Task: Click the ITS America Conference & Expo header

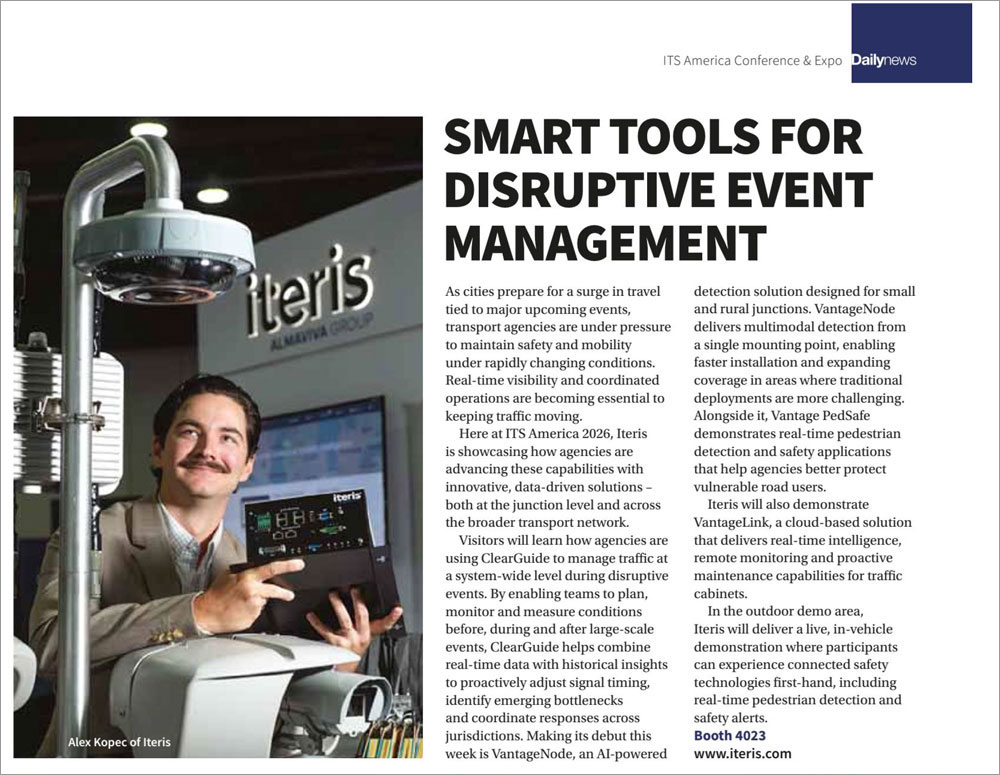Action: point(753,61)
